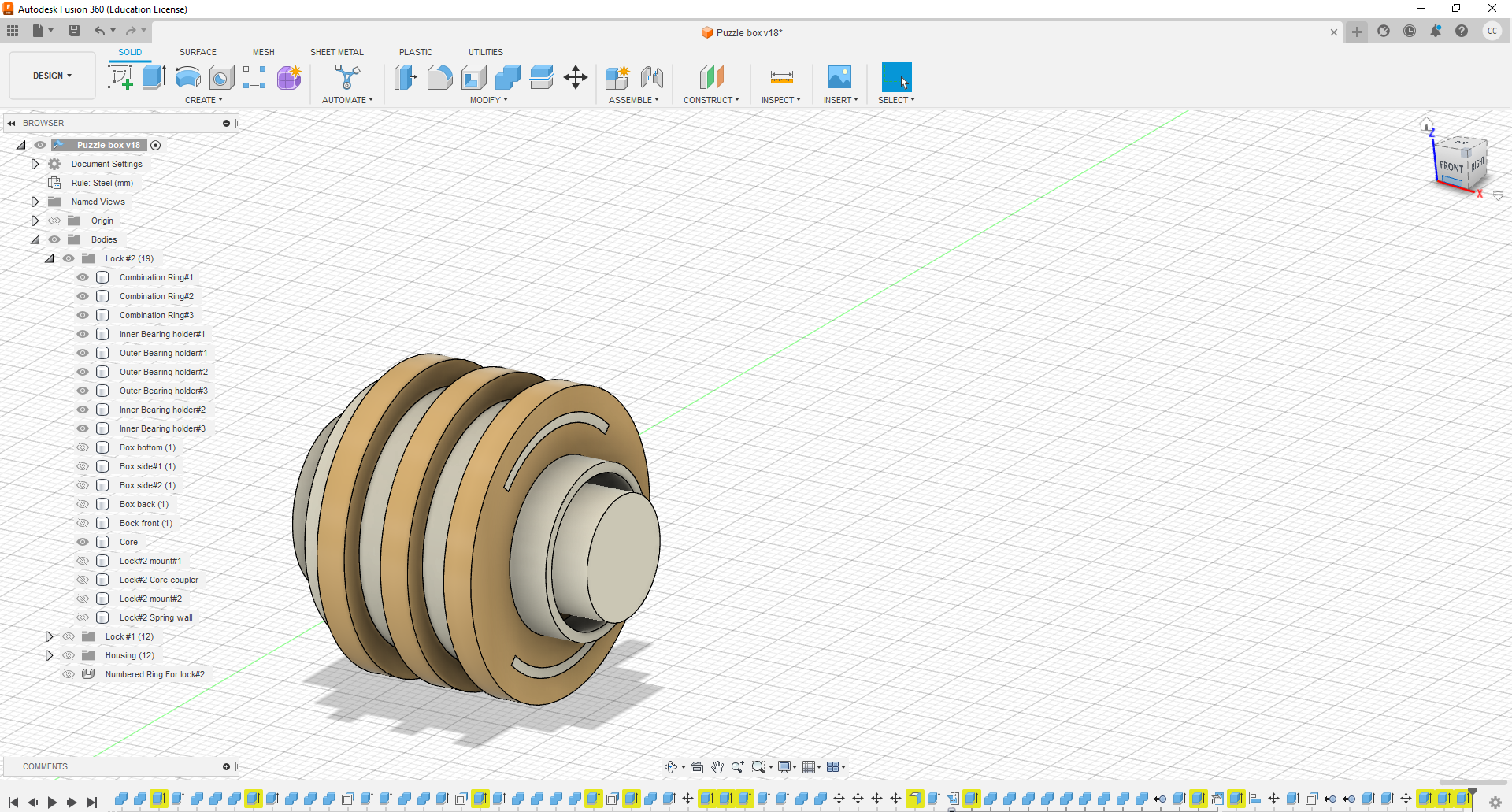Click the Insert Canvas icon
The width and height of the screenshot is (1512, 812).
click(x=839, y=77)
